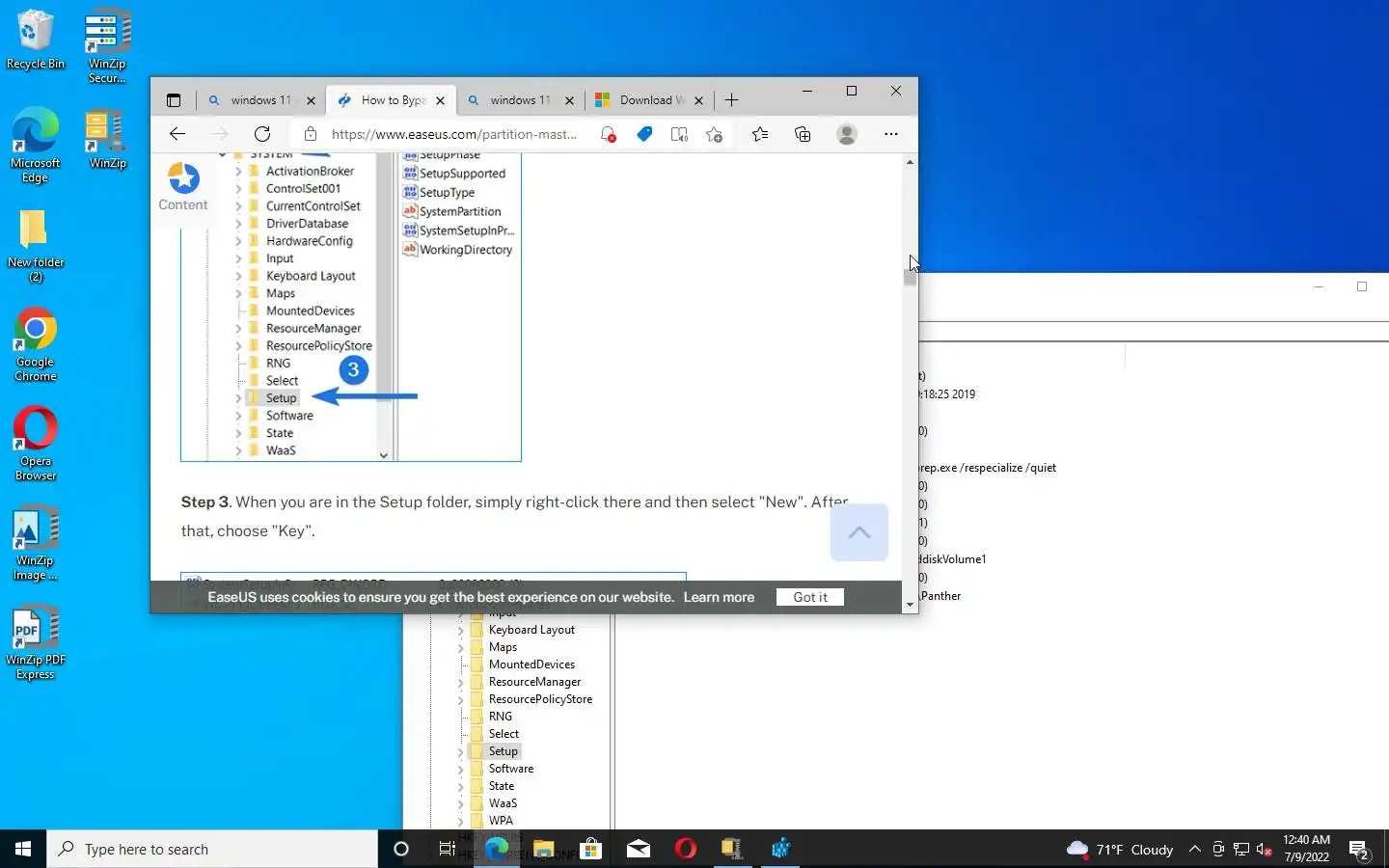Select WinZip Image desktop shortcut
This screenshot has height=868, width=1389.
[36, 543]
